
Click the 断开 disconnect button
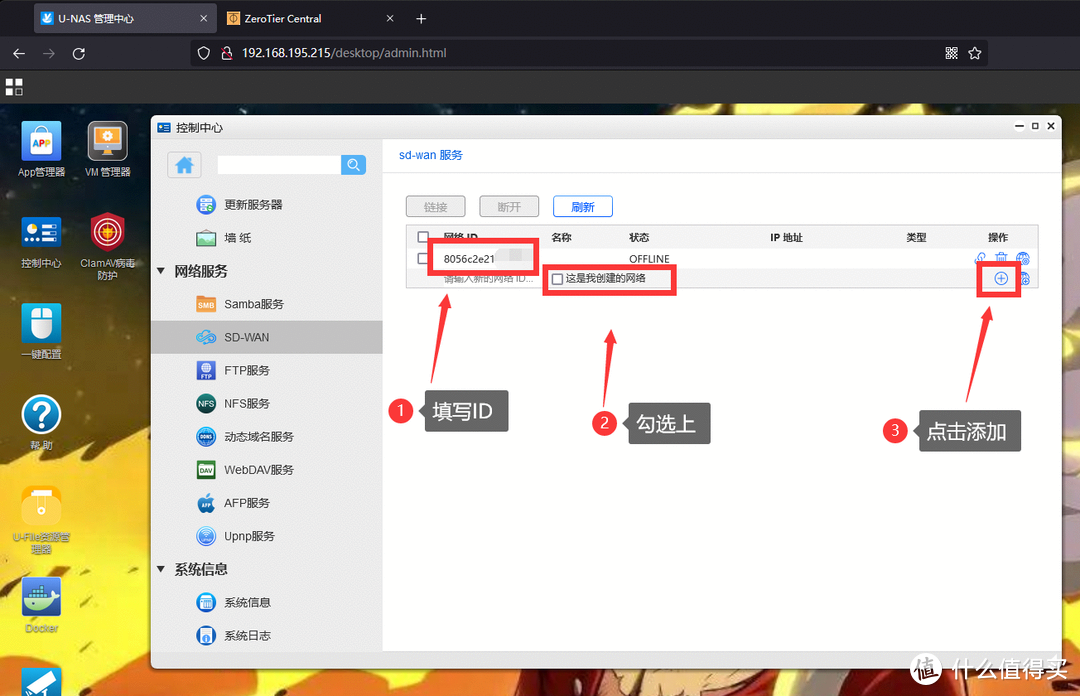(x=509, y=206)
